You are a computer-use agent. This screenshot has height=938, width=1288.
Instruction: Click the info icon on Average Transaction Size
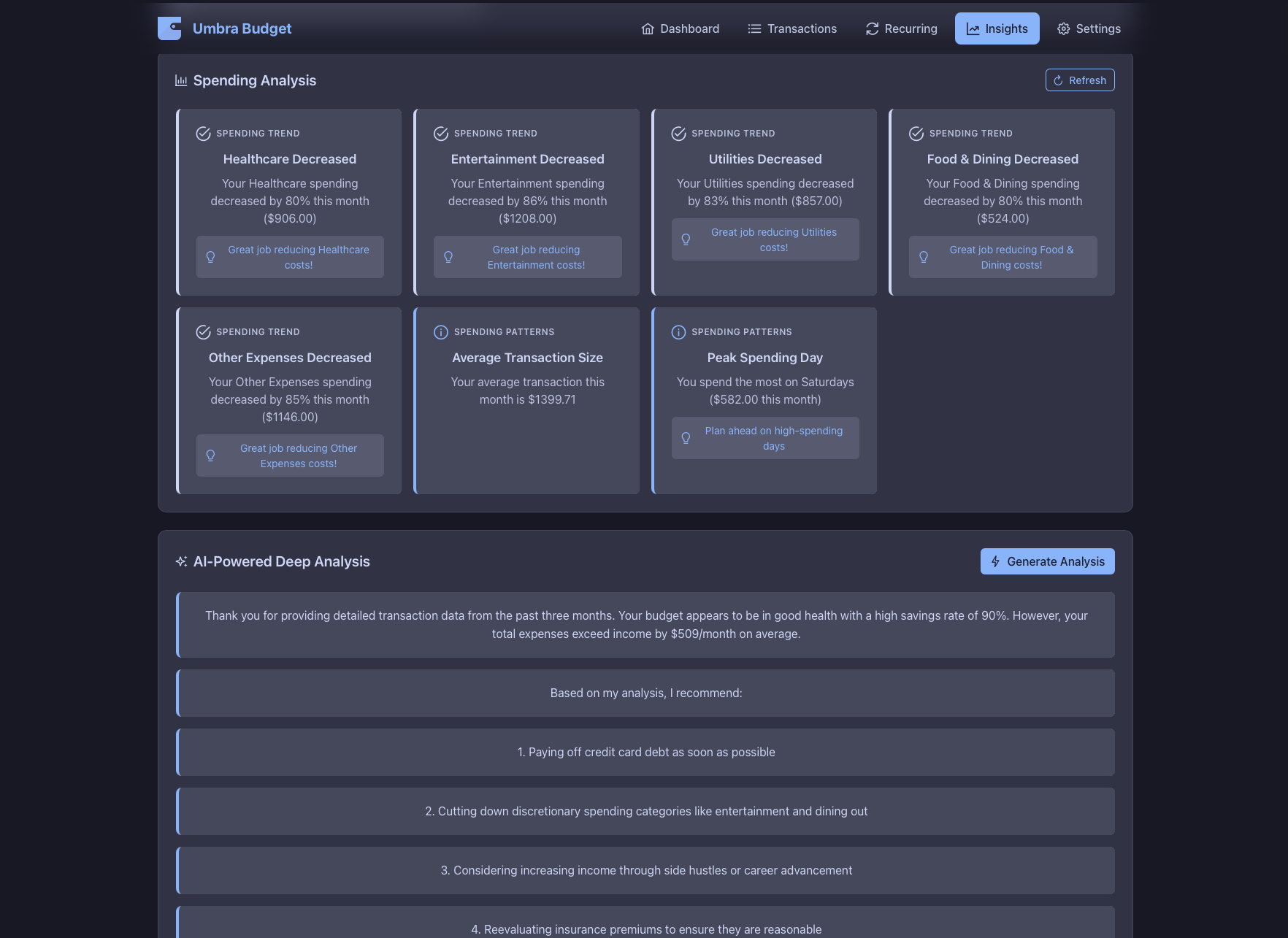click(x=441, y=332)
